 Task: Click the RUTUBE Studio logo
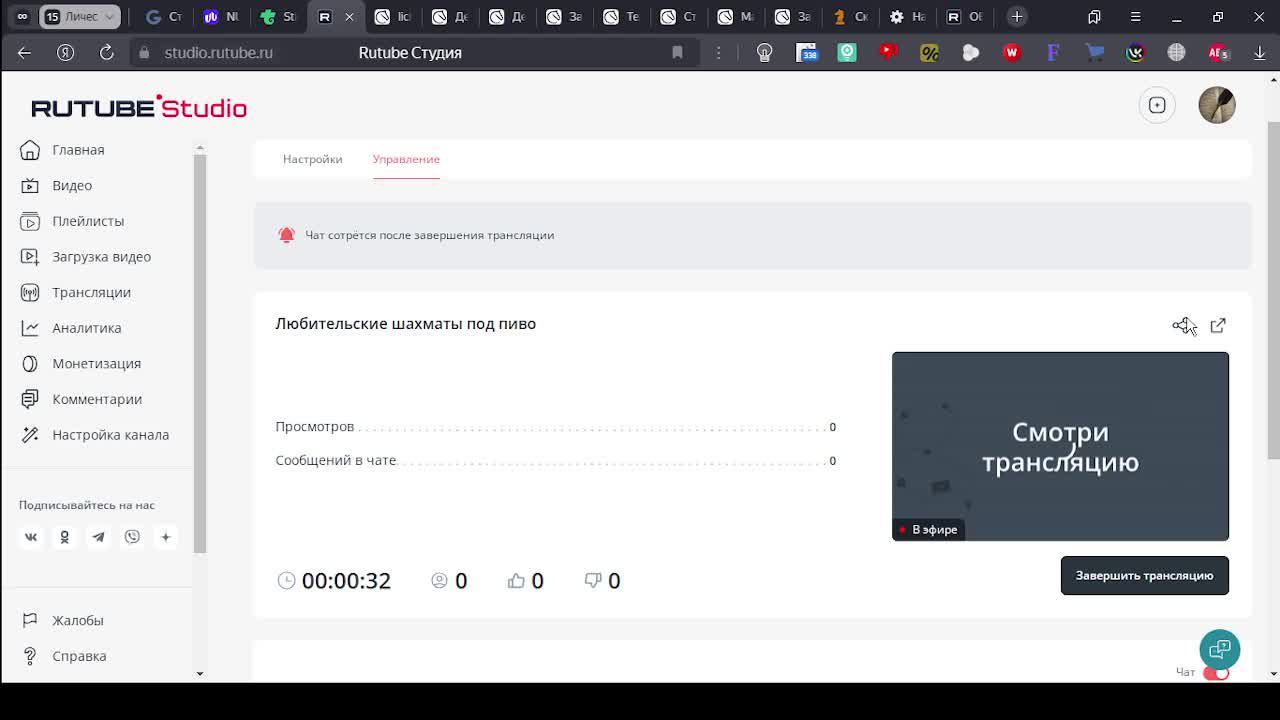pos(139,107)
